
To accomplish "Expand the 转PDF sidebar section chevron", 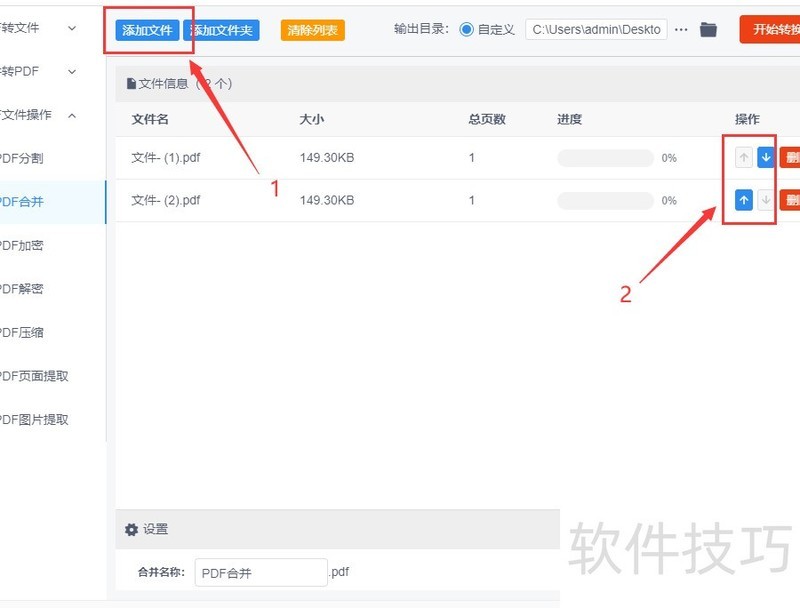I will [x=72, y=71].
